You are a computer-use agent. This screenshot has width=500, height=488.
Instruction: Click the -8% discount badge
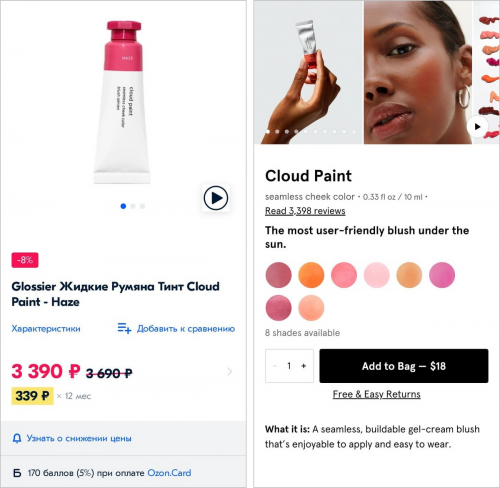(25, 260)
